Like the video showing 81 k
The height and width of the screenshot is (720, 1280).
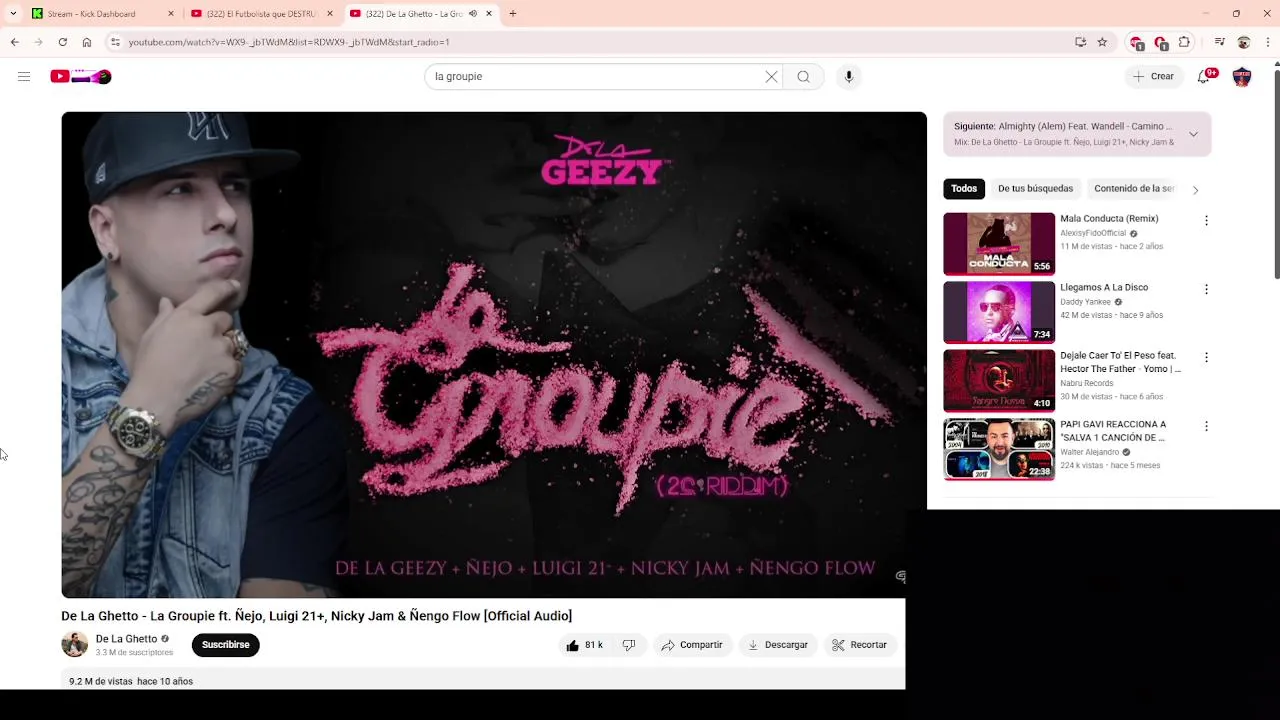coord(584,645)
